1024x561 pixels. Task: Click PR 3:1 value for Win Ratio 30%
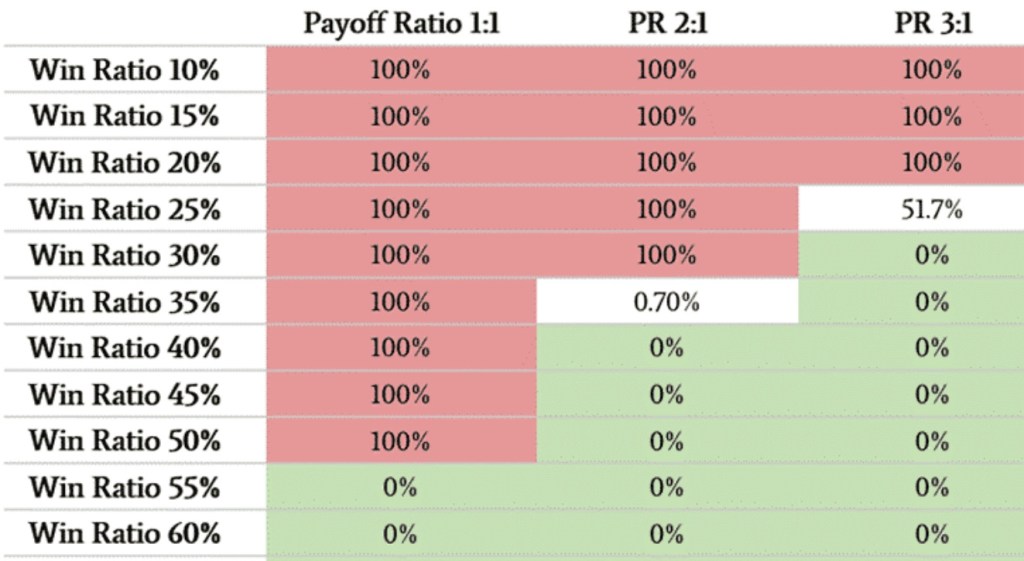point(932,256)
